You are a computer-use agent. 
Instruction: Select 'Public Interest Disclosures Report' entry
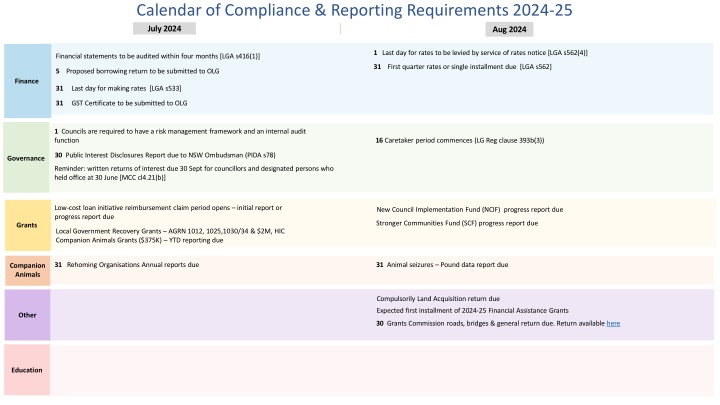click(x=165, y=155)
